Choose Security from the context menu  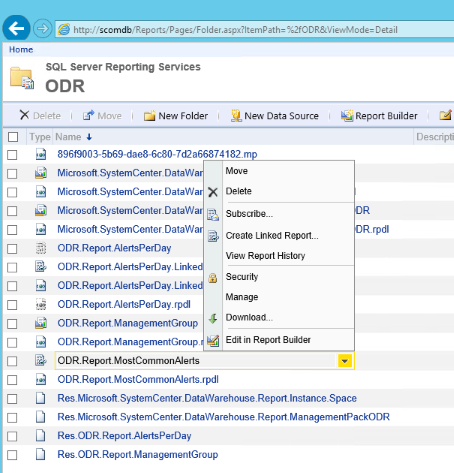coord(242,276)
